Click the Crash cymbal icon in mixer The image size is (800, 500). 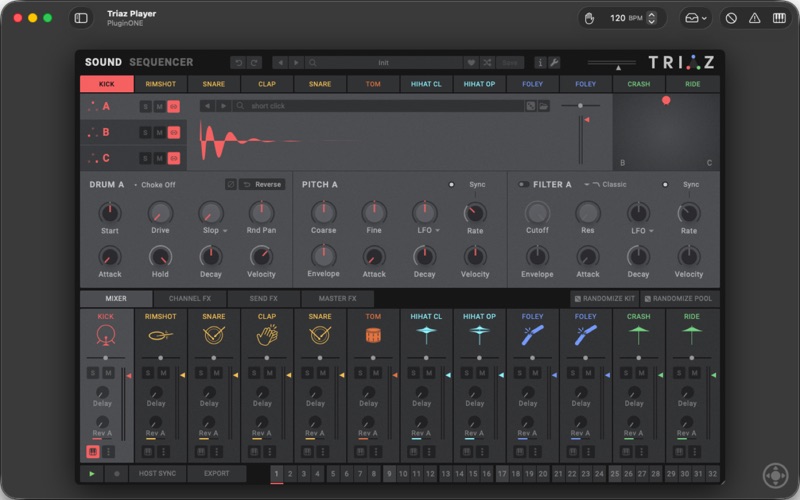[638, 336]
